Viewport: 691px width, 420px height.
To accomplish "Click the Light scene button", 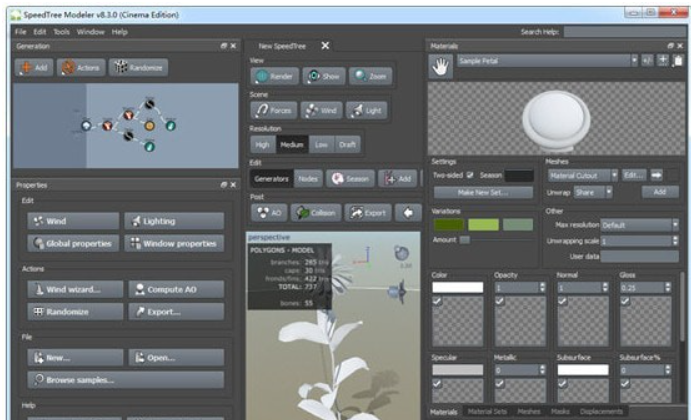I will point(367,110).
